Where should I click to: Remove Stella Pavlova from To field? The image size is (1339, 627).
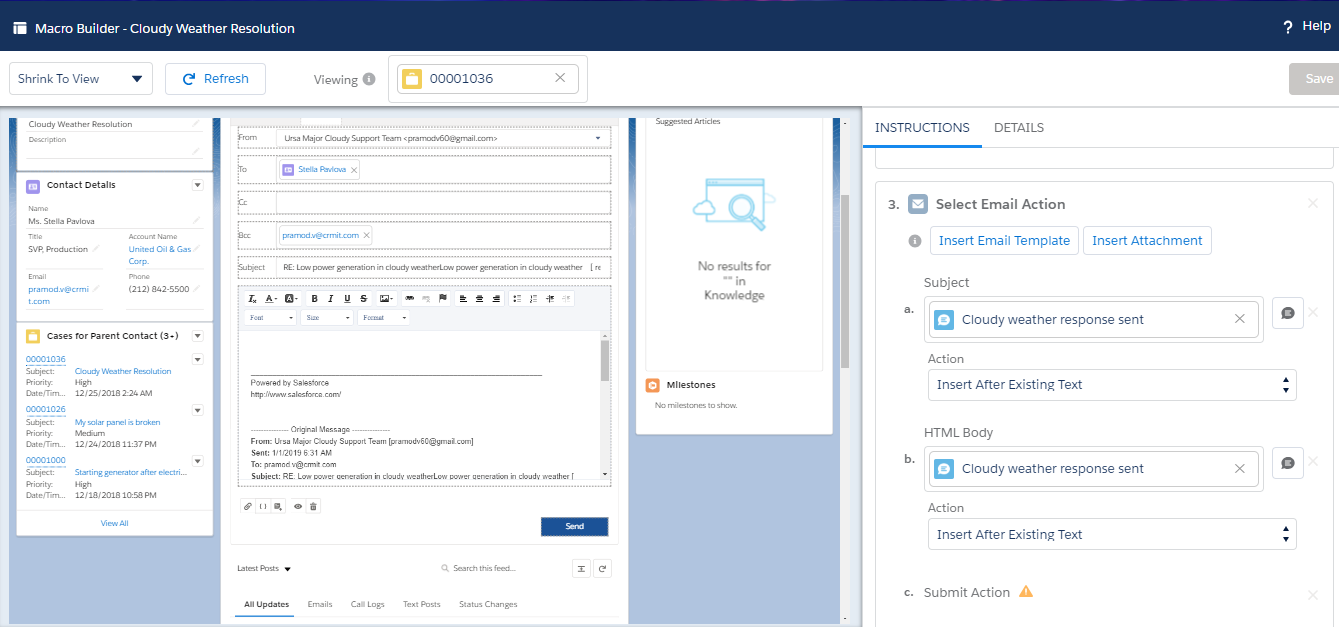pos(354,170)
